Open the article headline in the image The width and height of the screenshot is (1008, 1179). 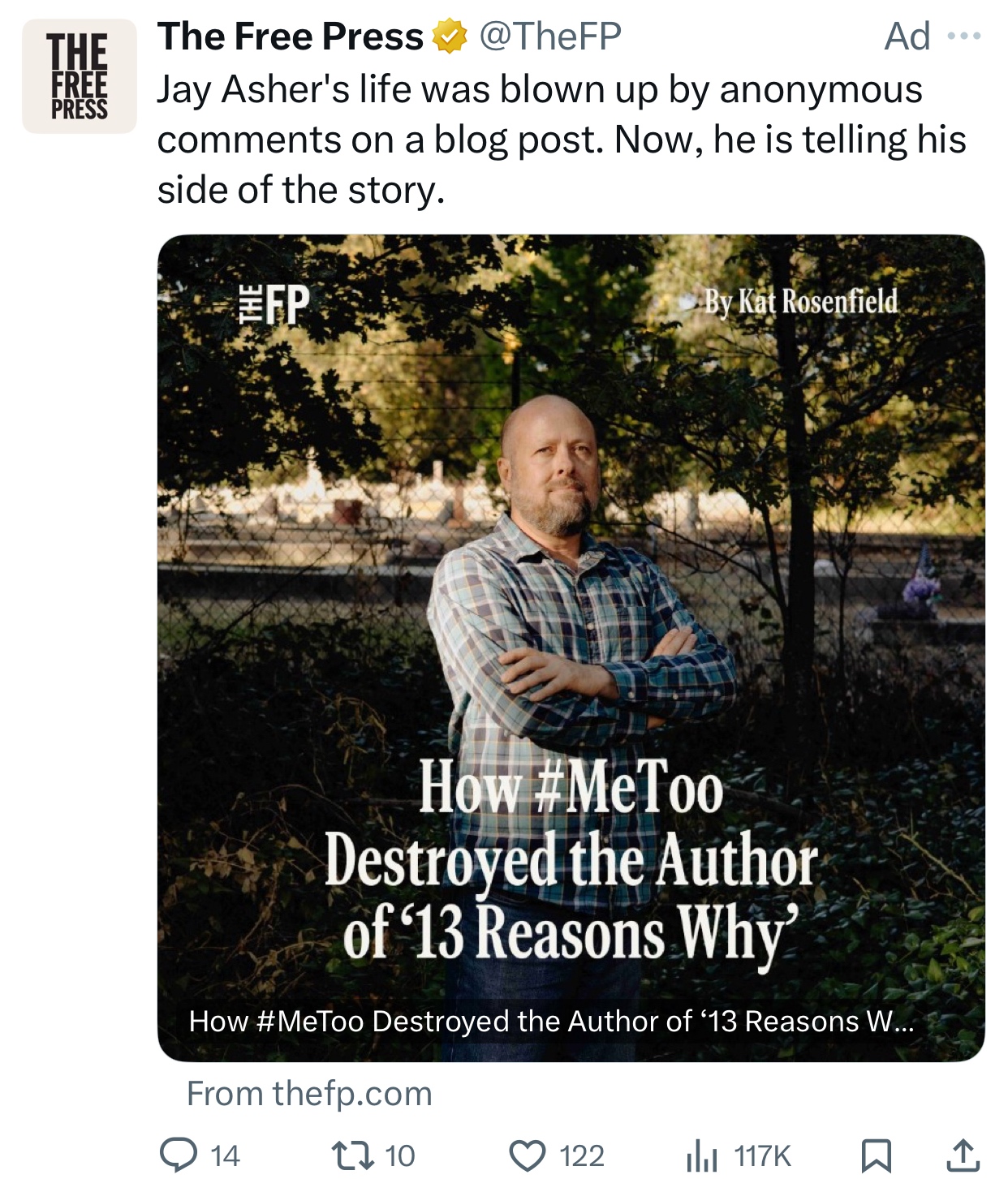[x=571, y=860]
